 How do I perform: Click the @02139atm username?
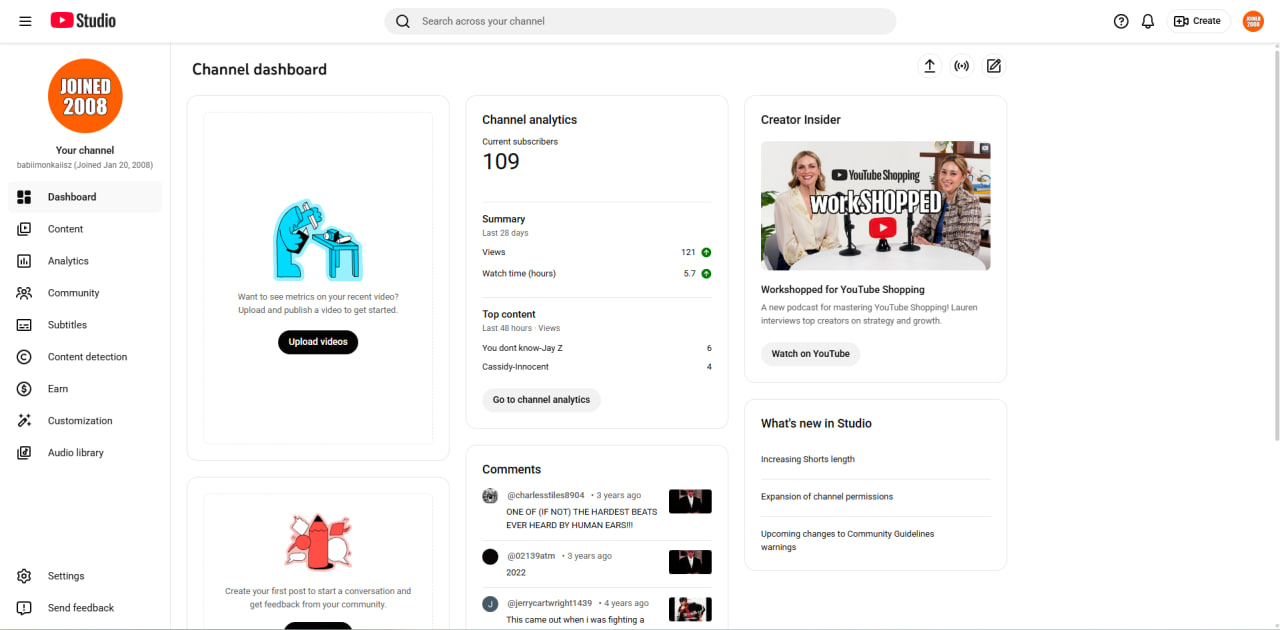(531, 556)
